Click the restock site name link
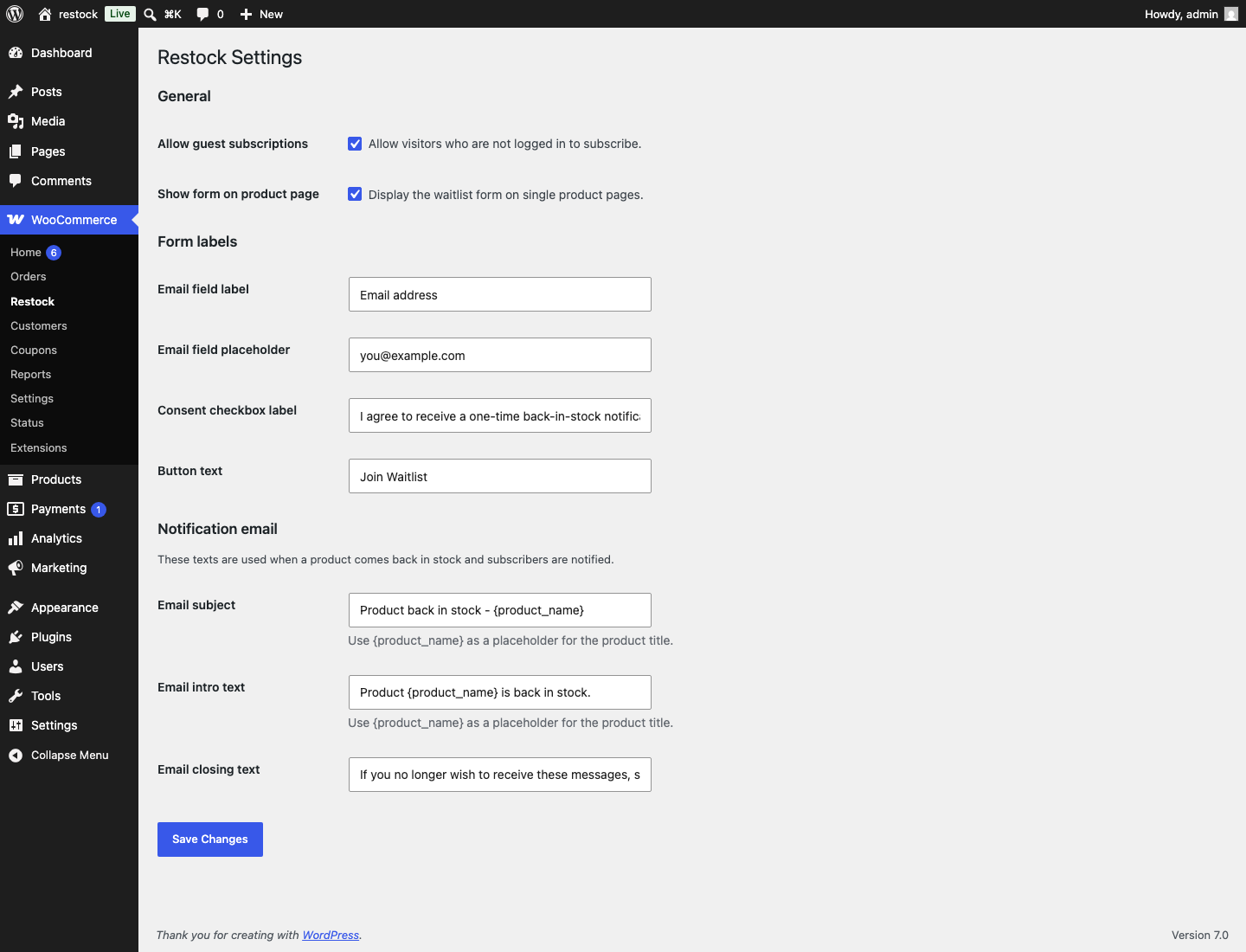1246x952 pixels. point(78,14)
